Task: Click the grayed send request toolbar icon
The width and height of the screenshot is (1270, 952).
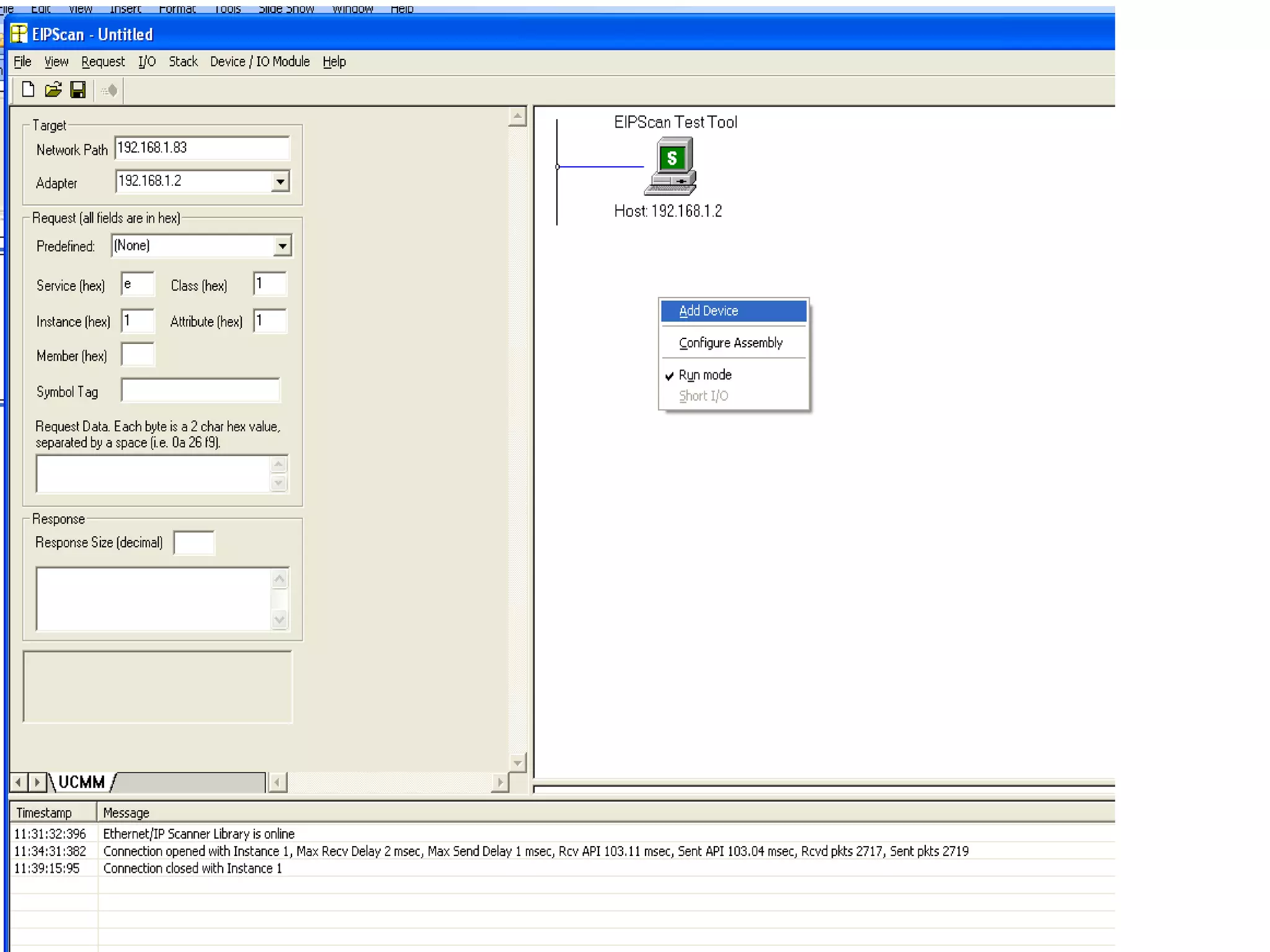Action: (110, 90)
